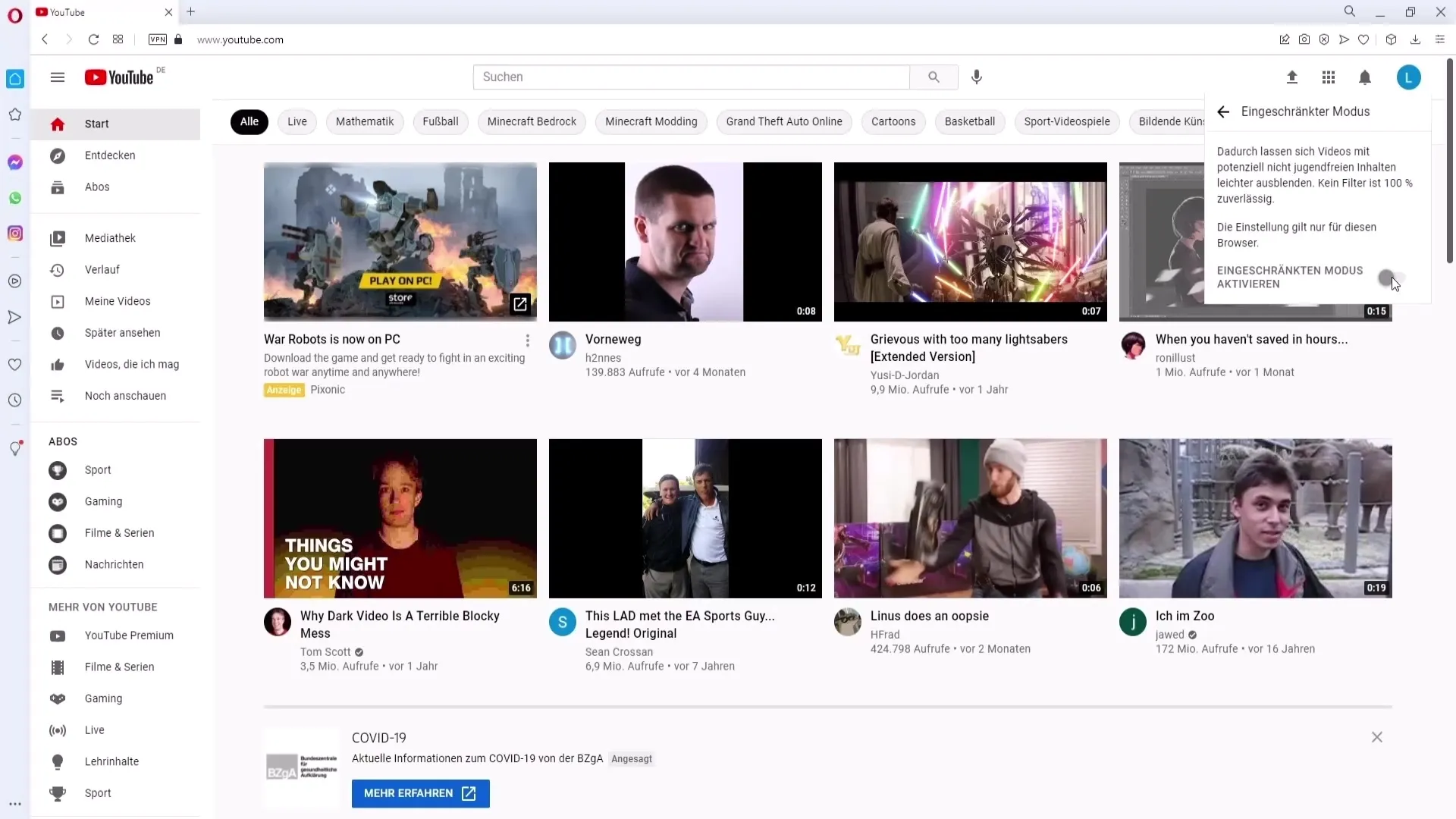Screen dimensions: 1456x819
Task: Toggle the COVID-19 banner close button
Action: pos(1377,738)
